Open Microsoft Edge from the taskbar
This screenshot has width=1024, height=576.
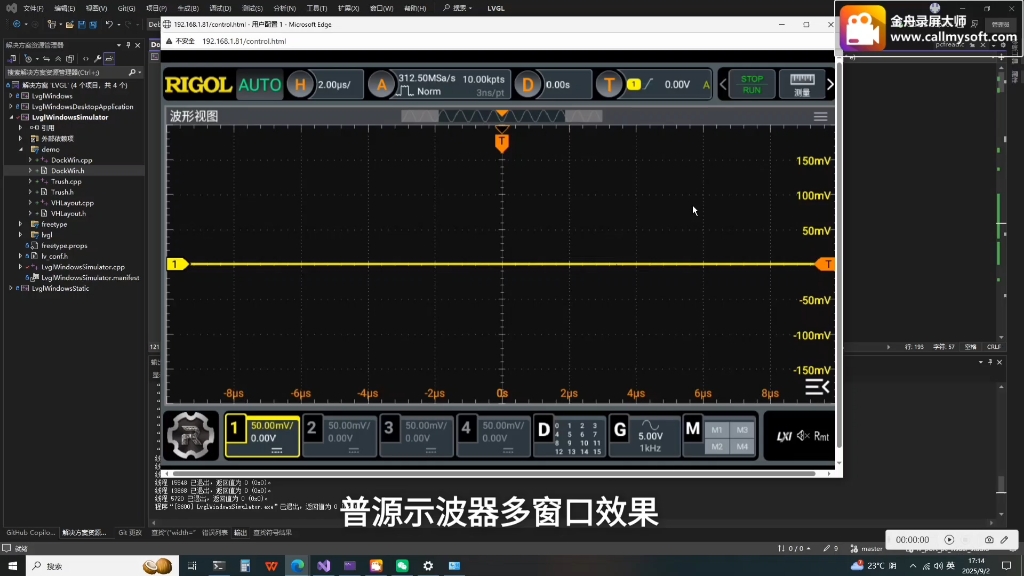click(297, 566)
